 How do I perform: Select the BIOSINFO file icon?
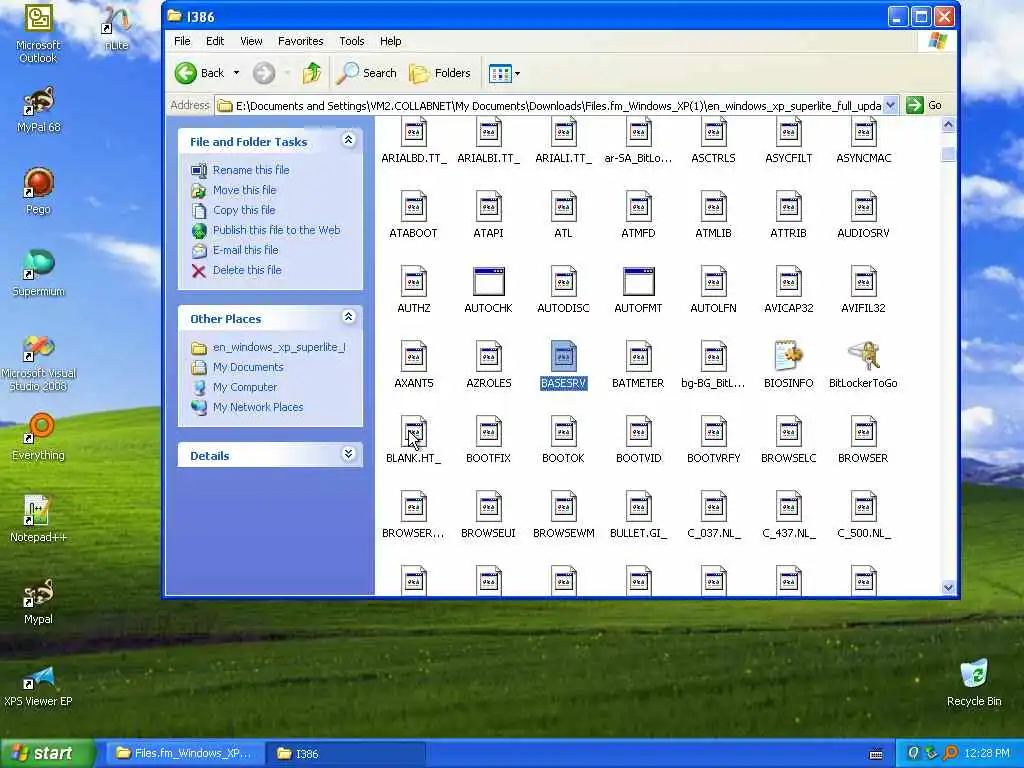(788, 364)
